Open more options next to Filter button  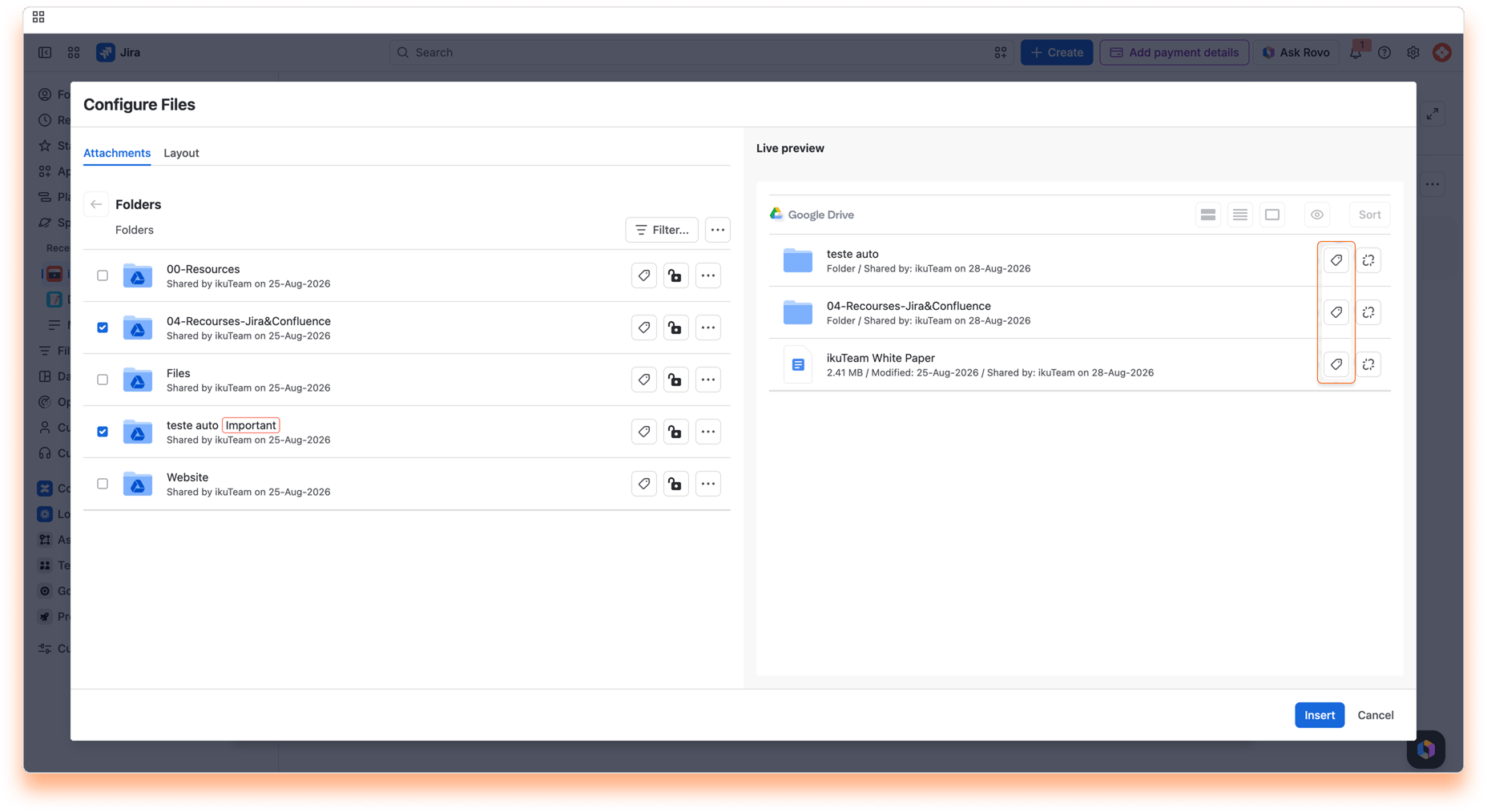pos(718,230)
